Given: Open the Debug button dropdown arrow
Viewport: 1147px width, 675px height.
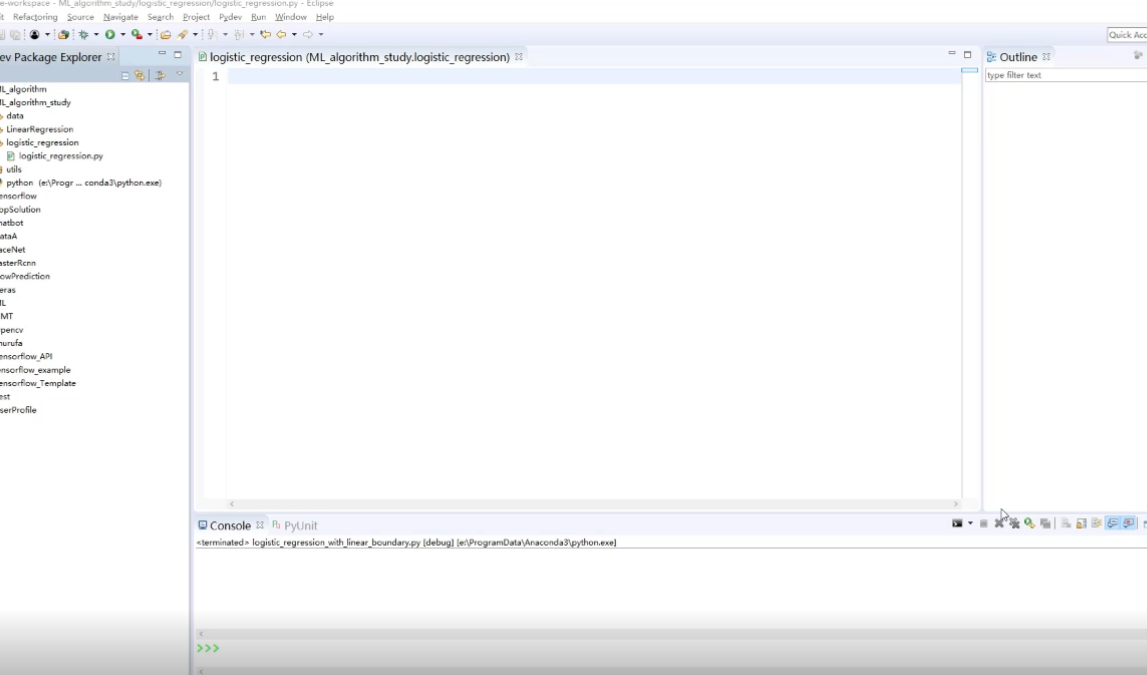Looking at the screenshot, I should point(96,35).
